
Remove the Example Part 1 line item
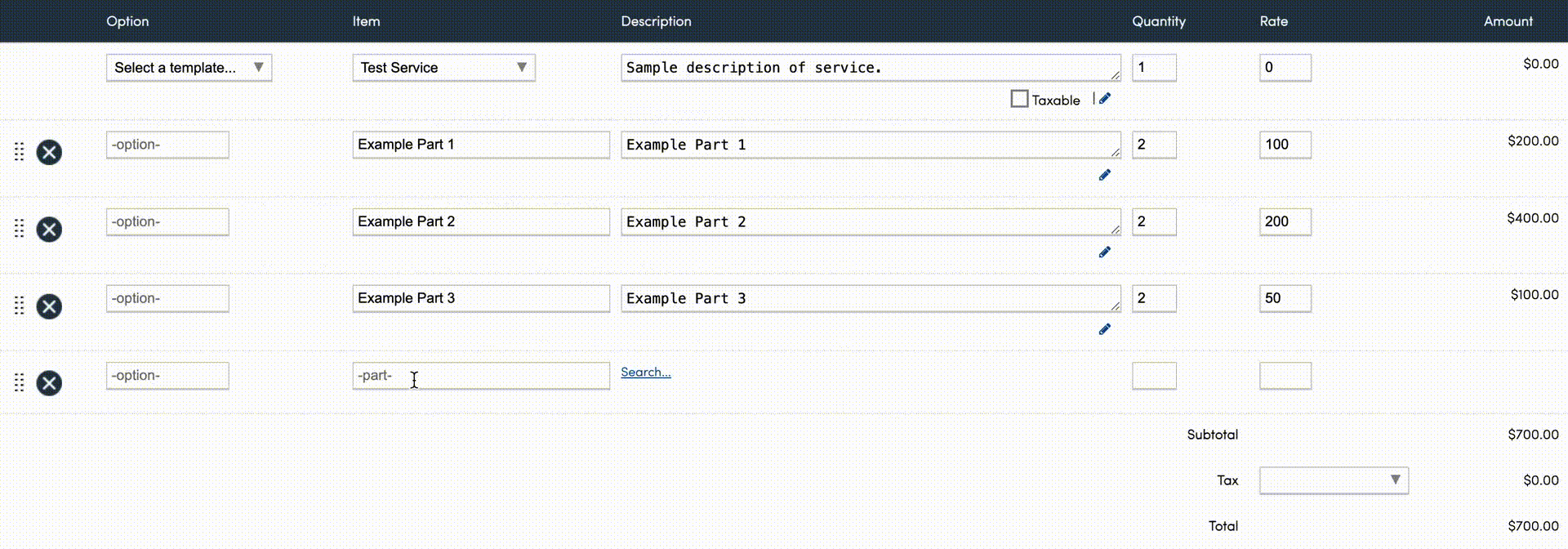tap(49, 153)
